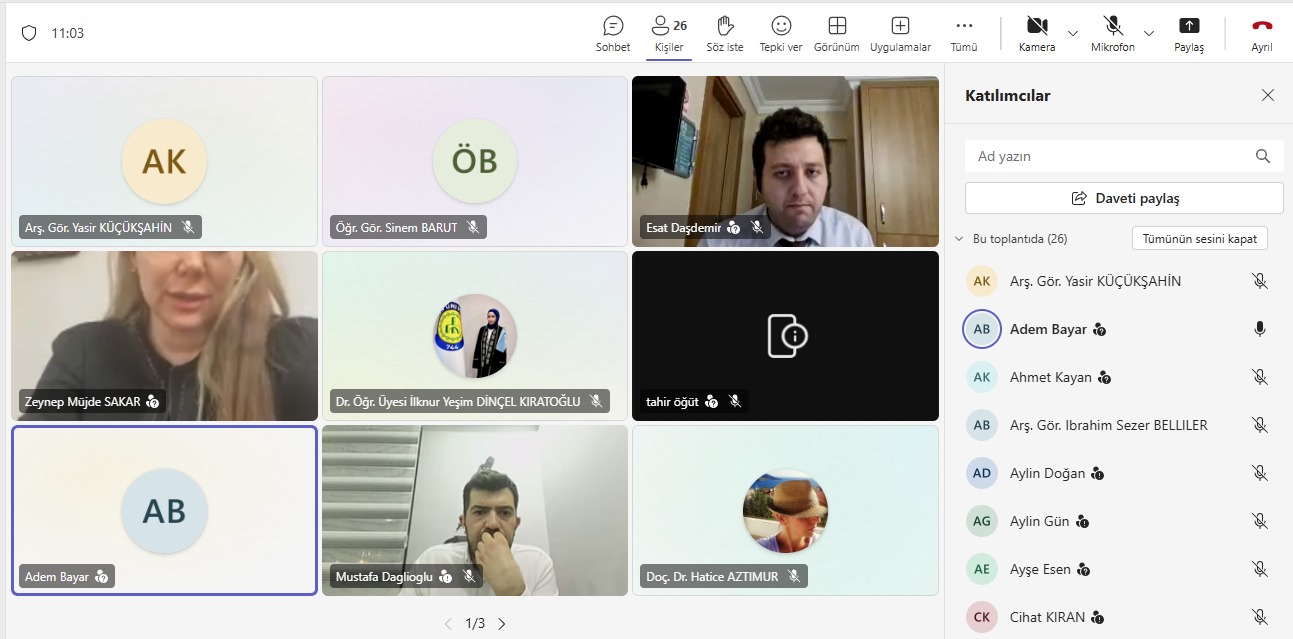
Task: Open the Sohbet chat icon
Action: click(613, 26)
